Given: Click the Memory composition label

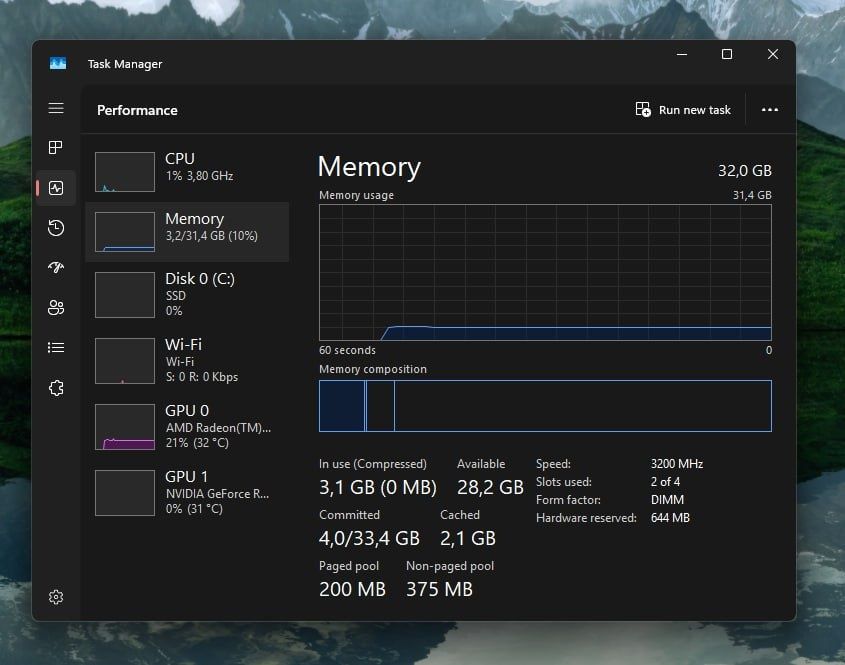Looking at the screenshot, I should coord(373,369).
